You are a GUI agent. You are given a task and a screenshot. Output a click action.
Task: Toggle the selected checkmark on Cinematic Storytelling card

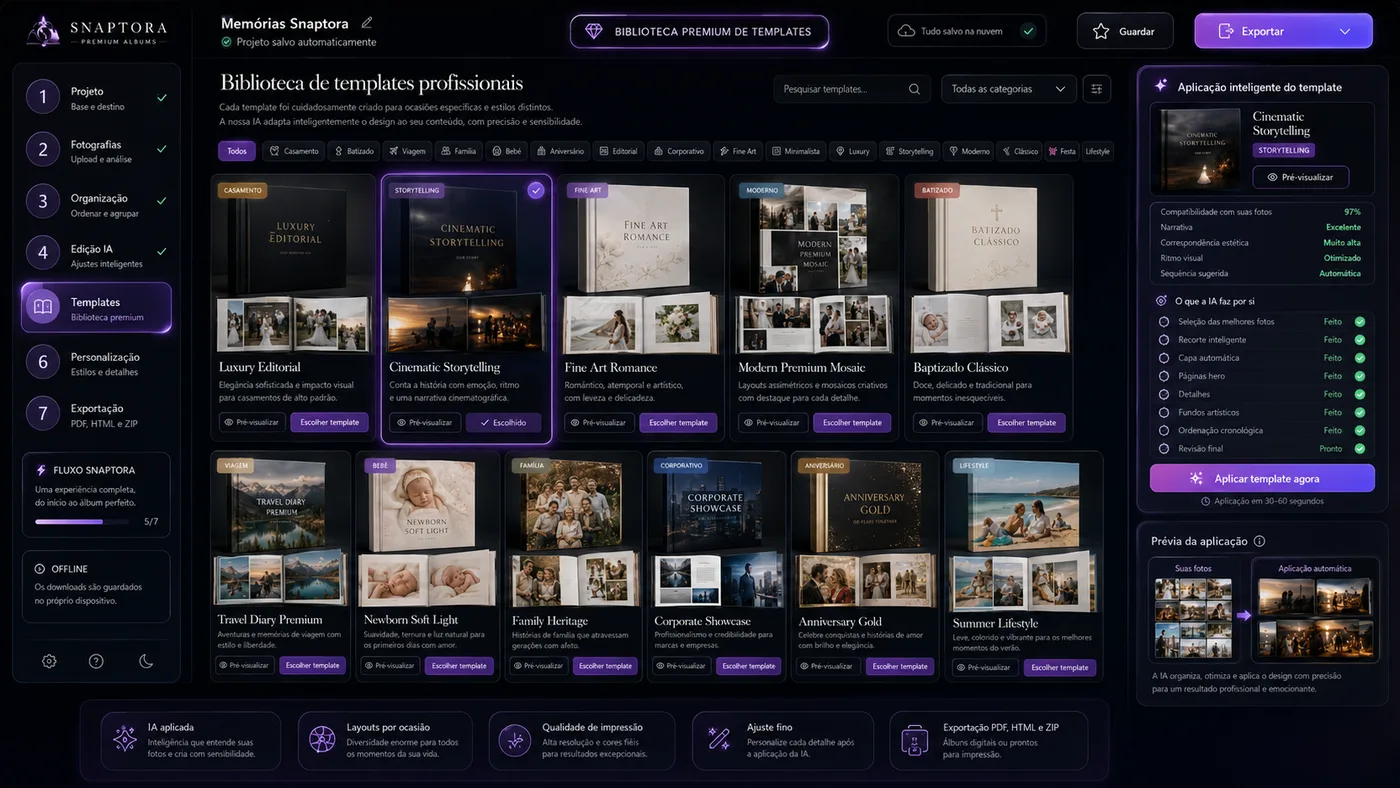(x=536, y=190)
